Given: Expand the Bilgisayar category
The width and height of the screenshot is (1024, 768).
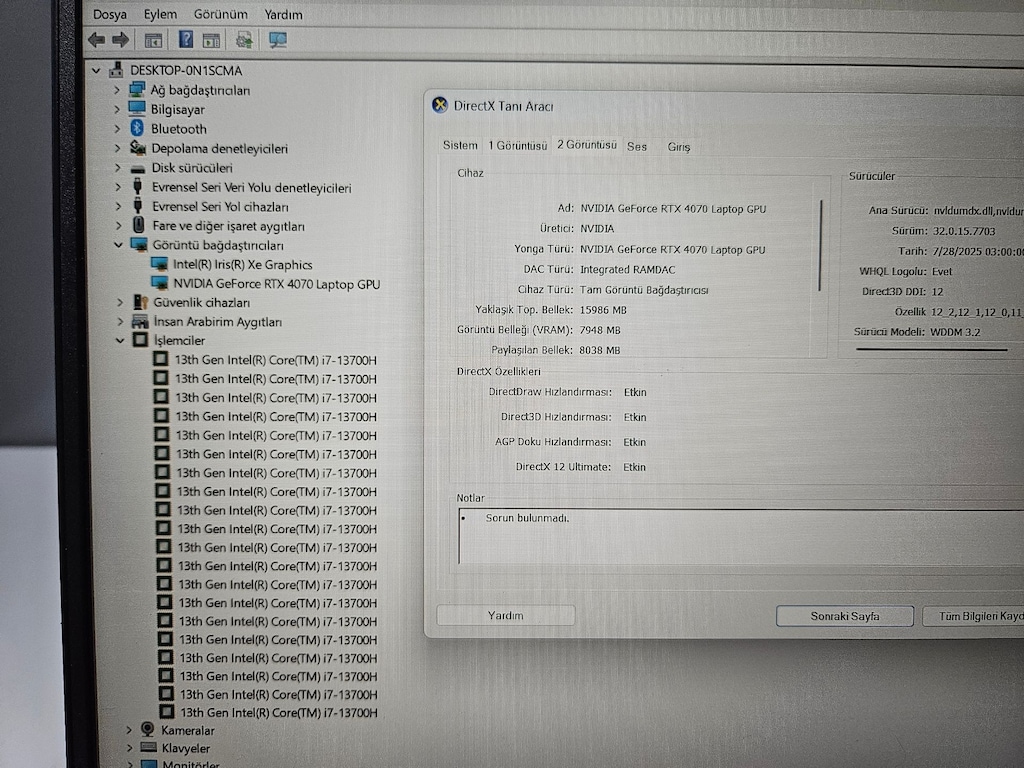Looking at the screenshot, I should tap(116, 109).
